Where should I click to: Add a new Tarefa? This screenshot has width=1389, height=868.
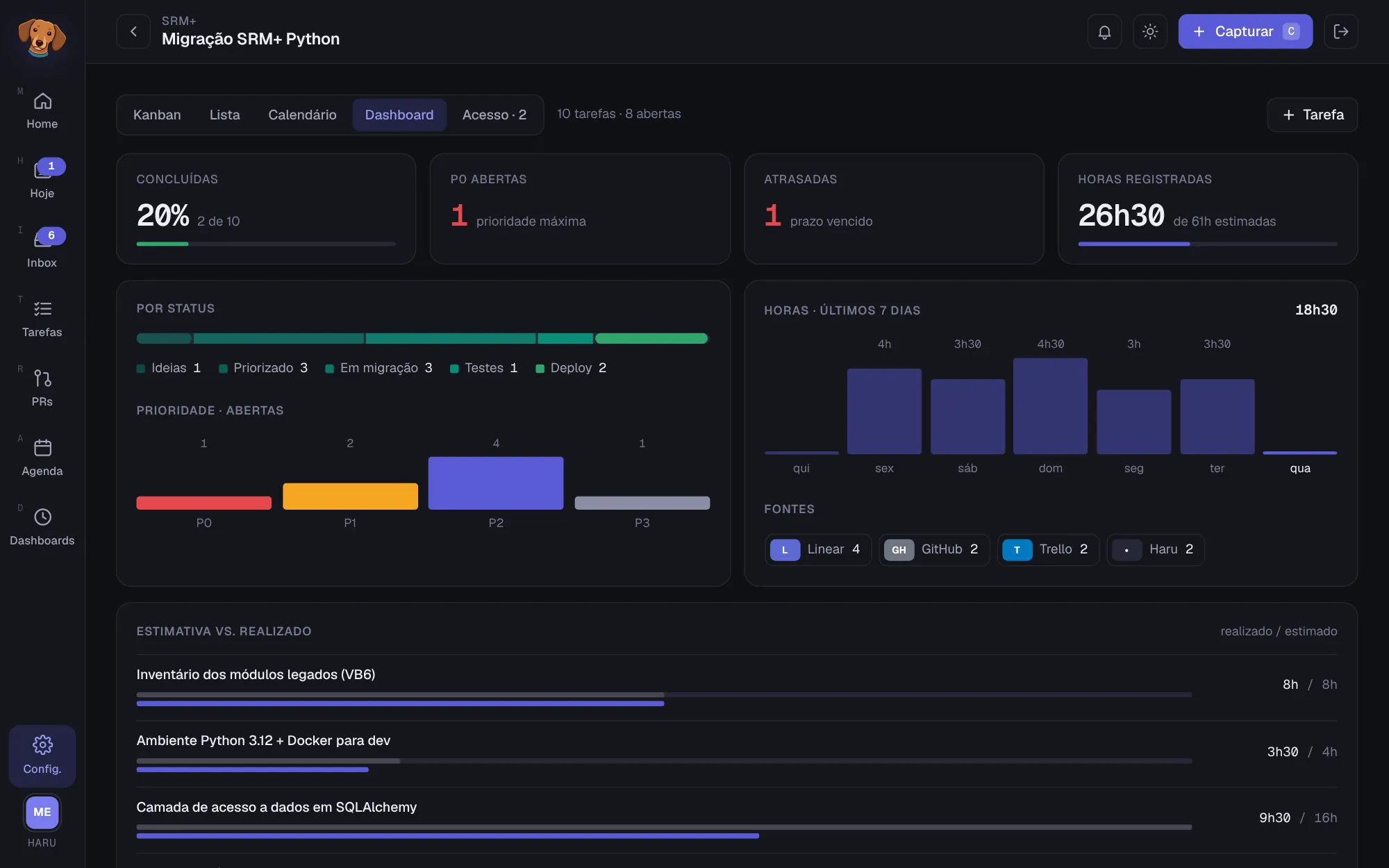1313,115
